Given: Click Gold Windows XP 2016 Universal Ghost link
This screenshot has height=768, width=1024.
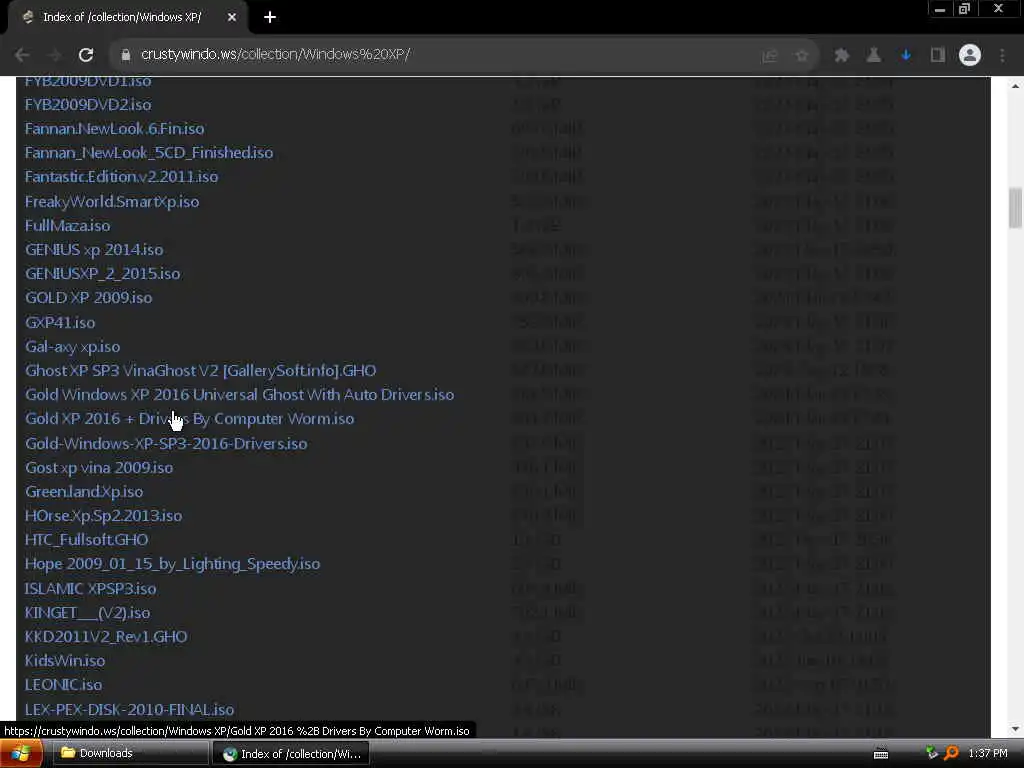Looking at the screenshot, I should click(240, 395).
